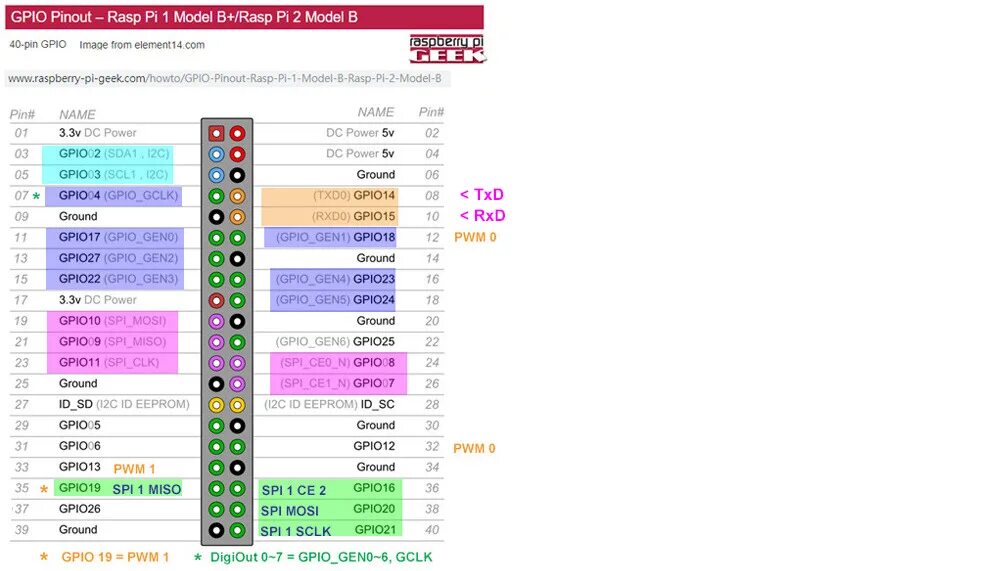Click the black pin 34 ground connector
Image resolution: width=1006 pixels, height=571 pixels.
coord(237,468)
